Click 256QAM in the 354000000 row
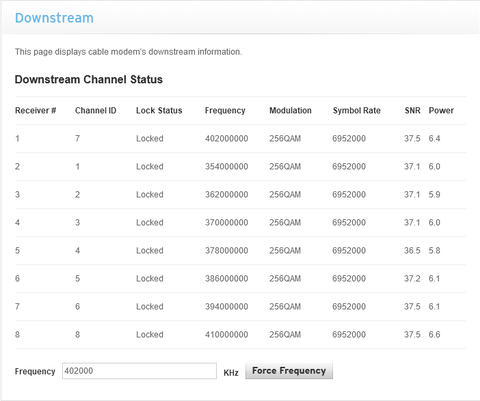The width and height of the screenshot is (480, 401). [x=285, y=166]
